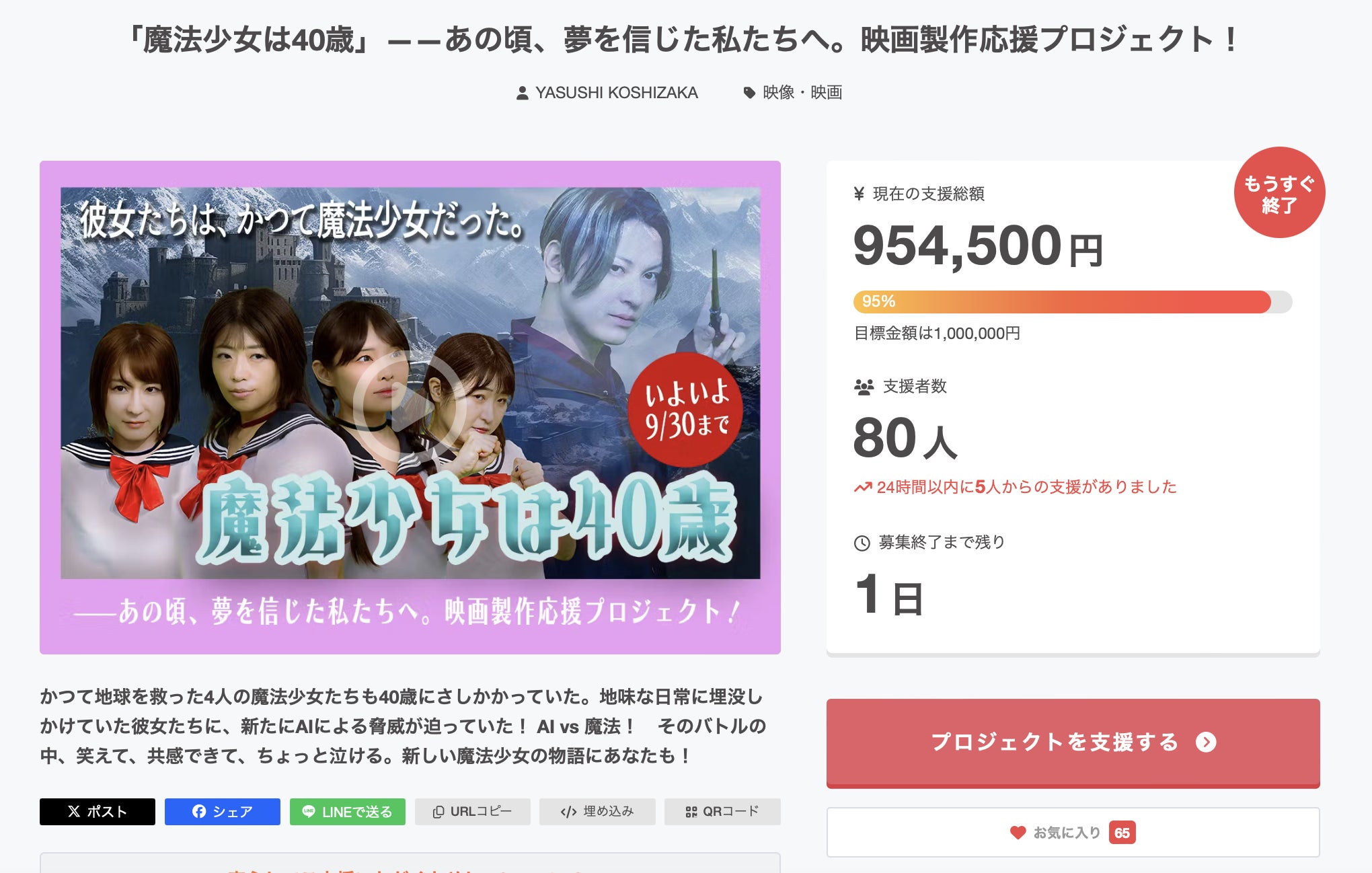Click the tag icon beside 映像・映画
Viewport: 1372px width, 873px height.
[749, 93]
